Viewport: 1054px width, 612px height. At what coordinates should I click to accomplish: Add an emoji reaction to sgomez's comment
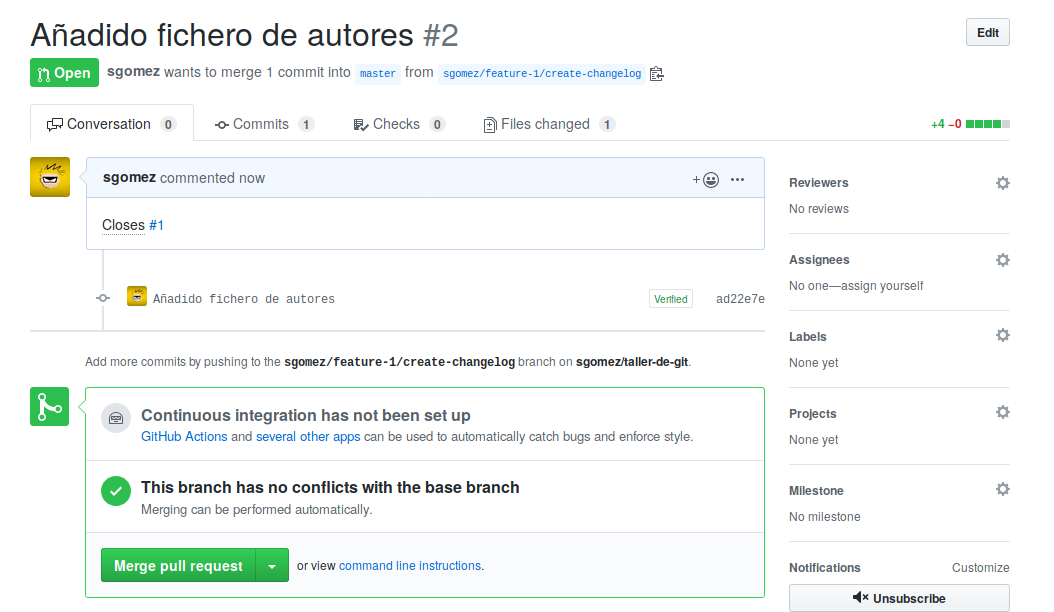(709, 180)
